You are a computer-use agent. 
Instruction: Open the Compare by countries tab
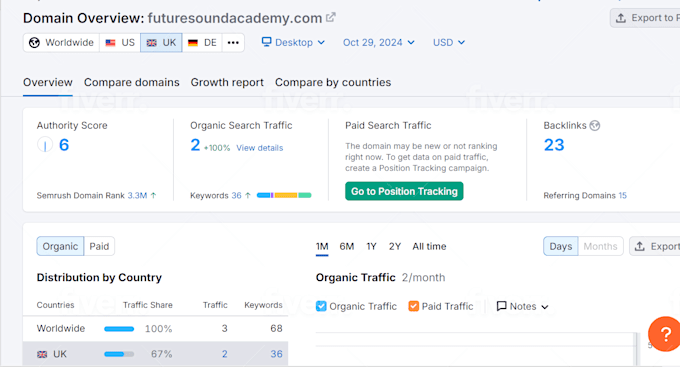pyautogui.click(x=333, y=82)
